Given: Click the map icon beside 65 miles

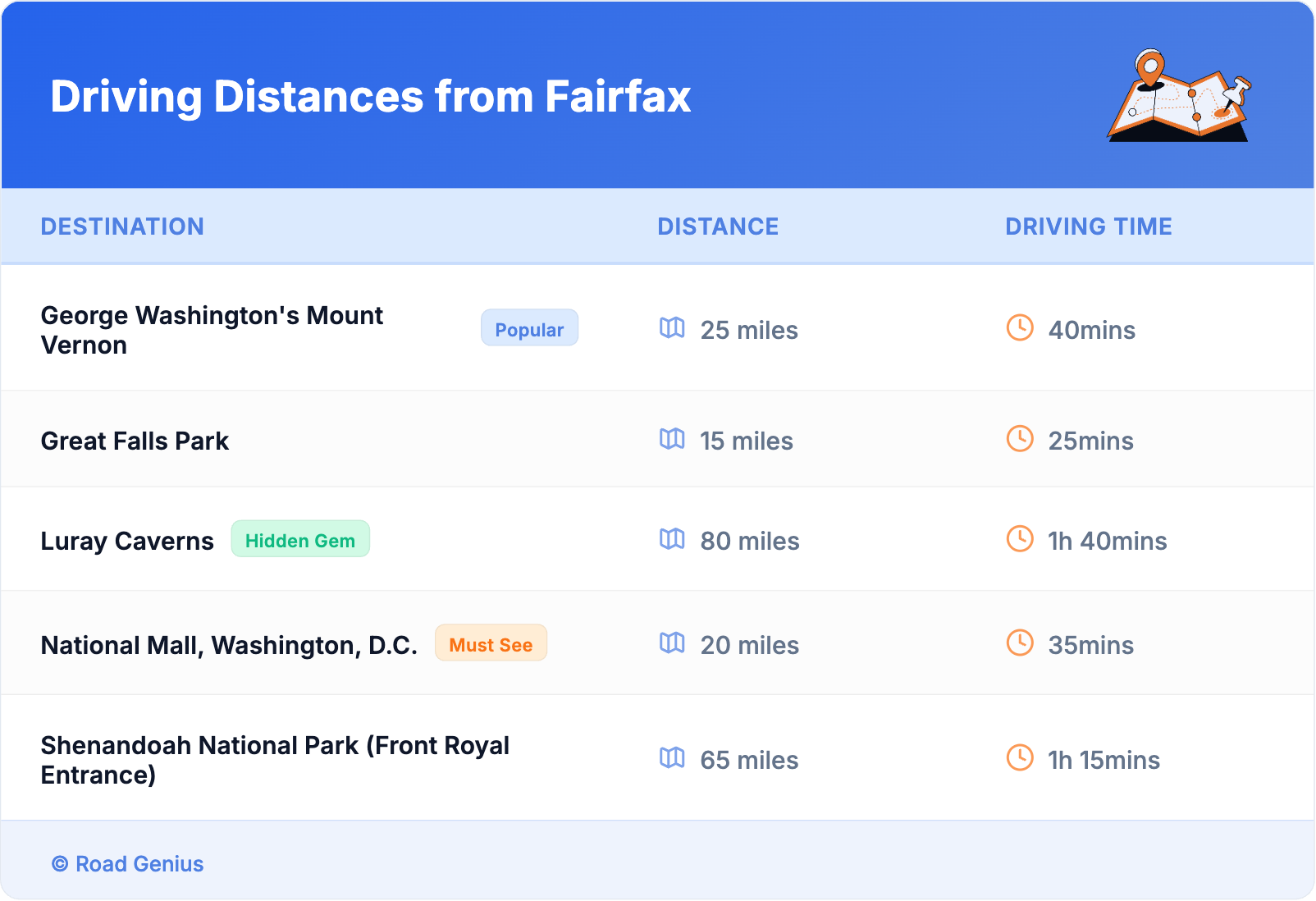Looking at the screenshot, I should point(672,758).
